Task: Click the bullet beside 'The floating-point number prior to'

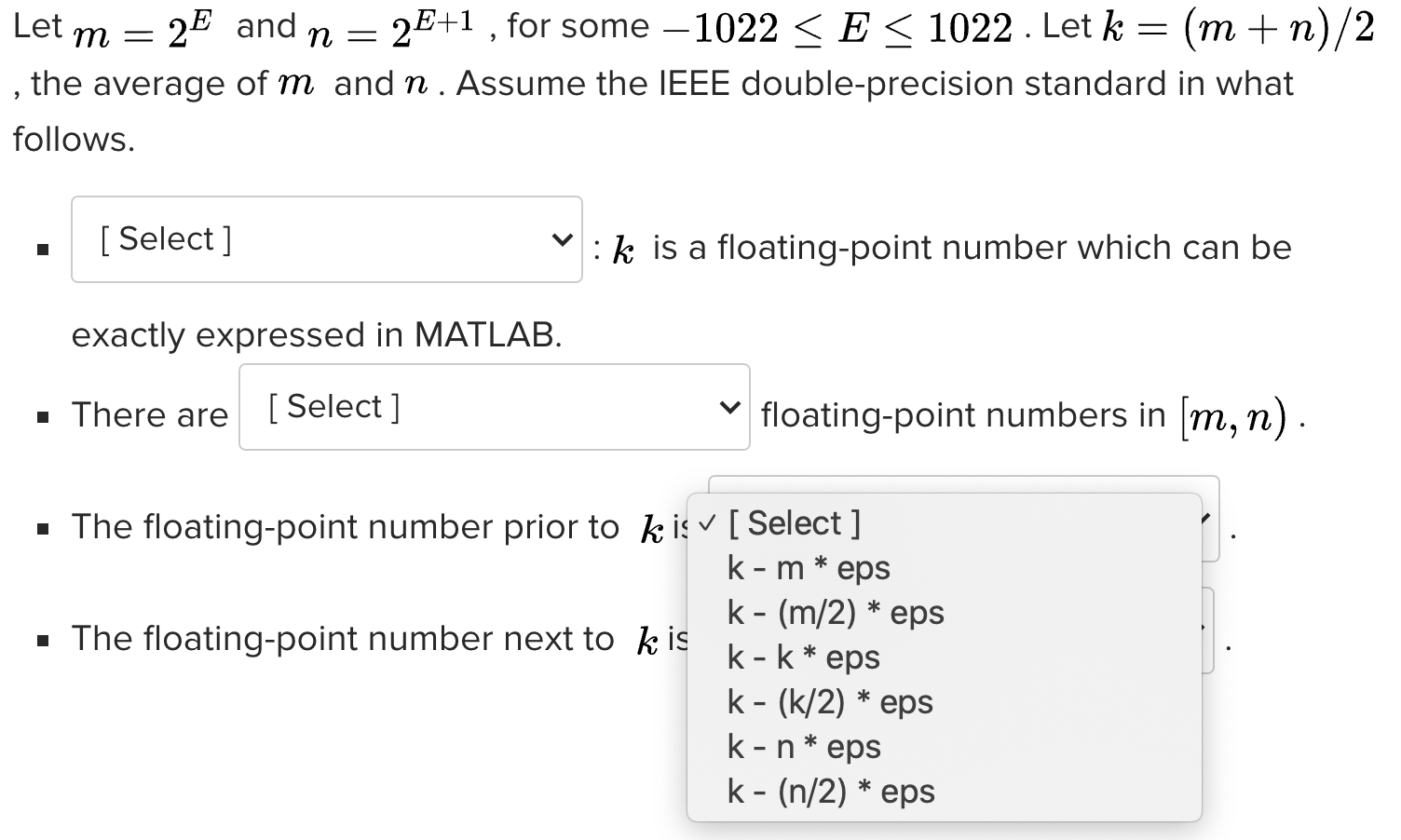Action: coord(41,528)
